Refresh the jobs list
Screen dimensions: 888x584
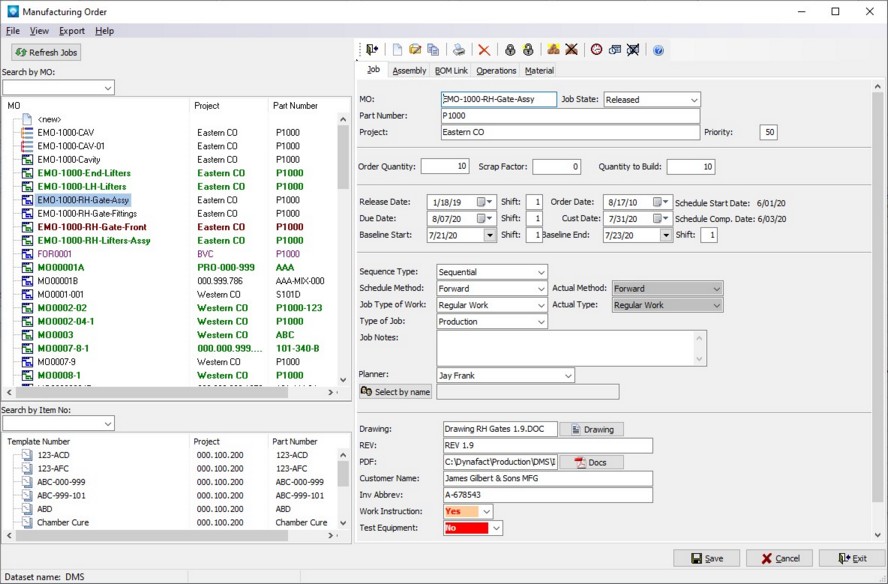pos(46,52)
